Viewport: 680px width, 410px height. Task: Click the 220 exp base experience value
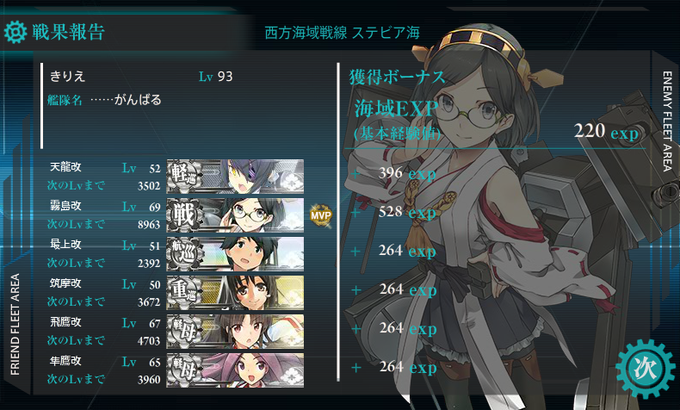tap(606, 131)
